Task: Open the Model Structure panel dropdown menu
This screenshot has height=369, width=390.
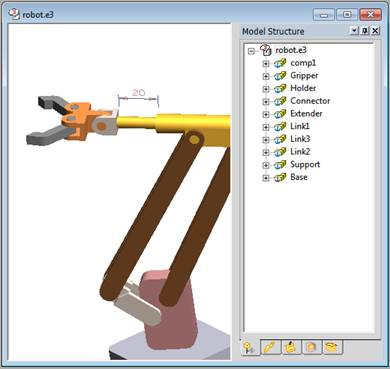Action: coord(355,31)
